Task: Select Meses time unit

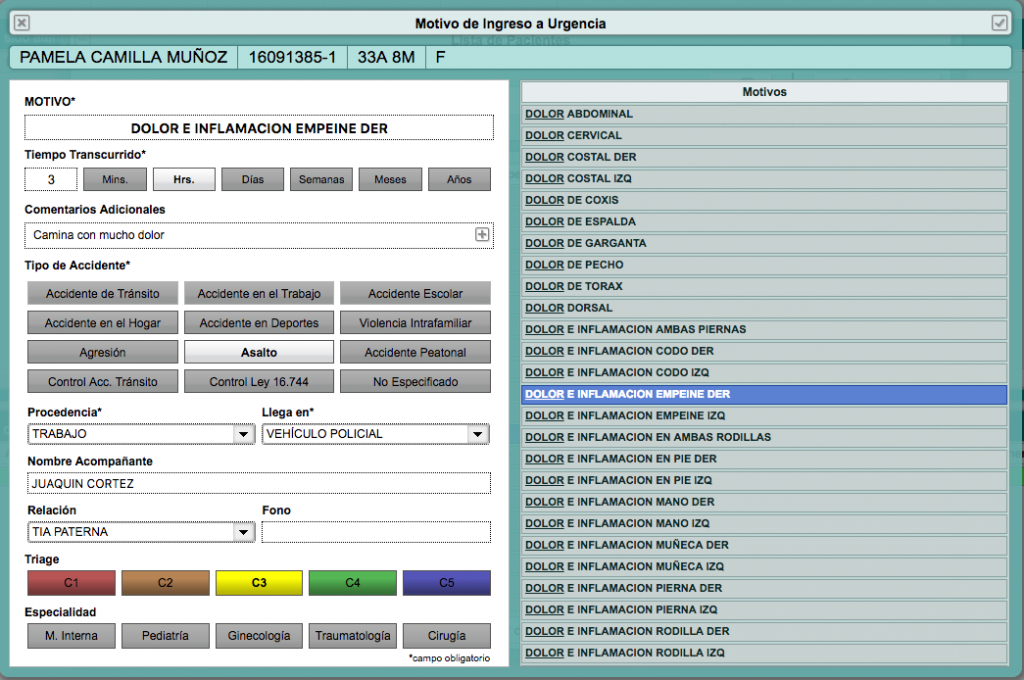Action: [x=391, y=179]
